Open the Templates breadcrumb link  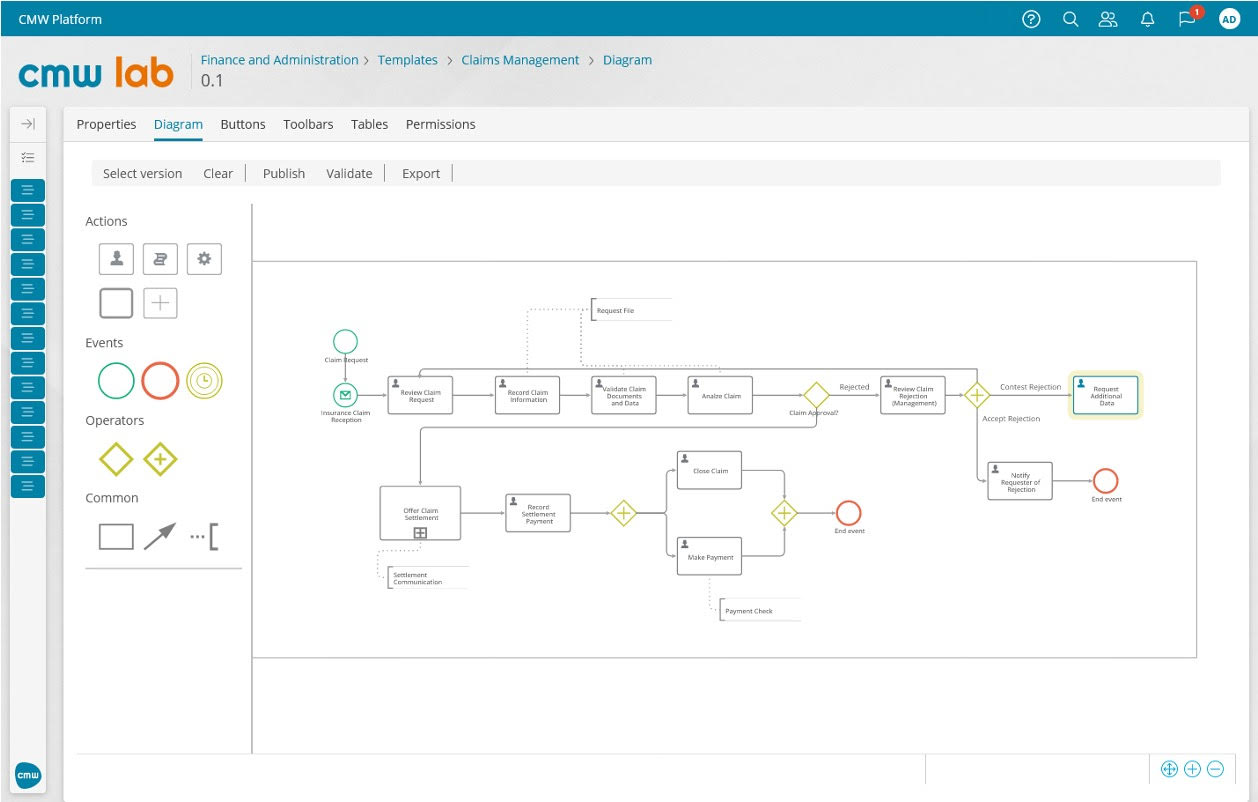pos(408,60)
